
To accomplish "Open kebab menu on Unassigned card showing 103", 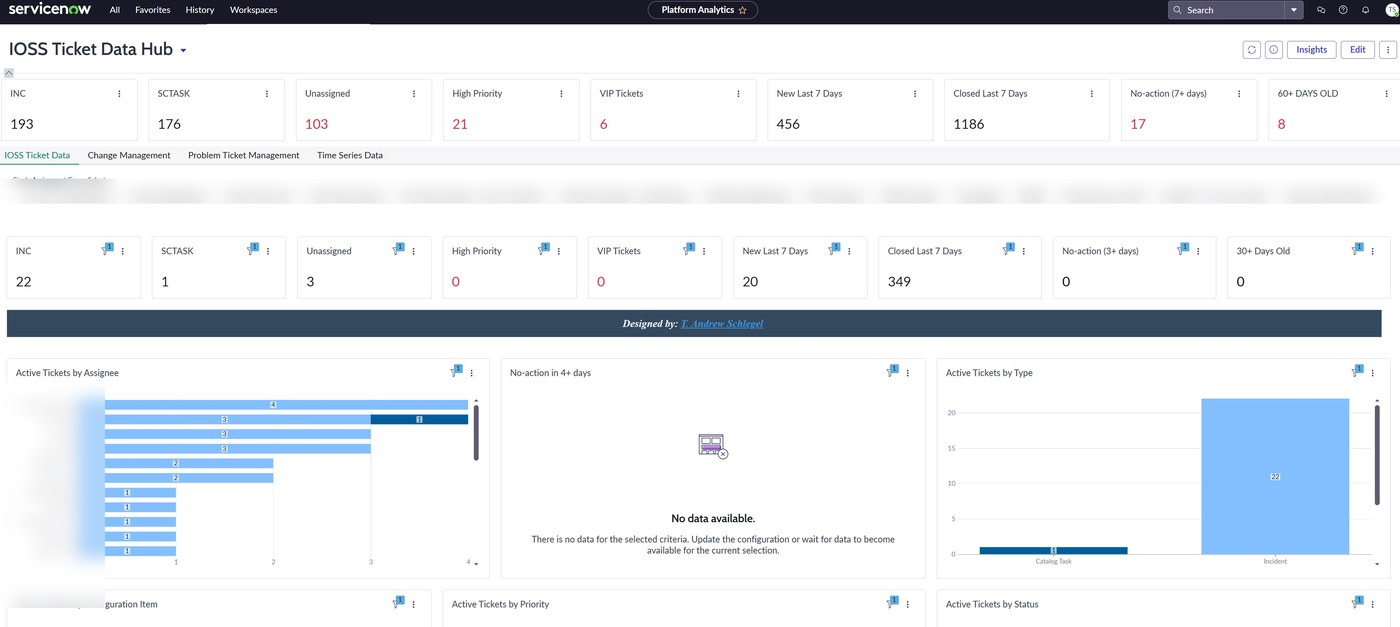I will (414, 94).
